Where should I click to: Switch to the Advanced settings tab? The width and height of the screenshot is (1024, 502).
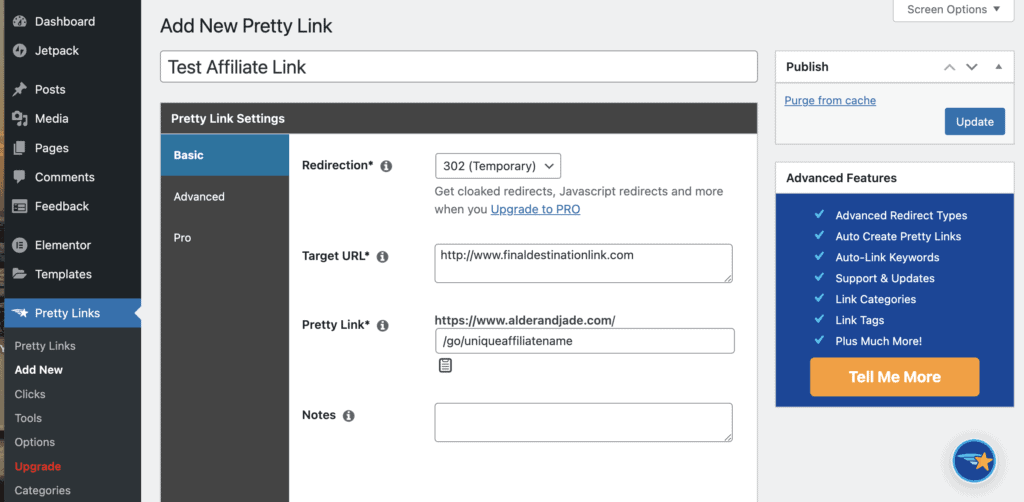pos(225,196)
